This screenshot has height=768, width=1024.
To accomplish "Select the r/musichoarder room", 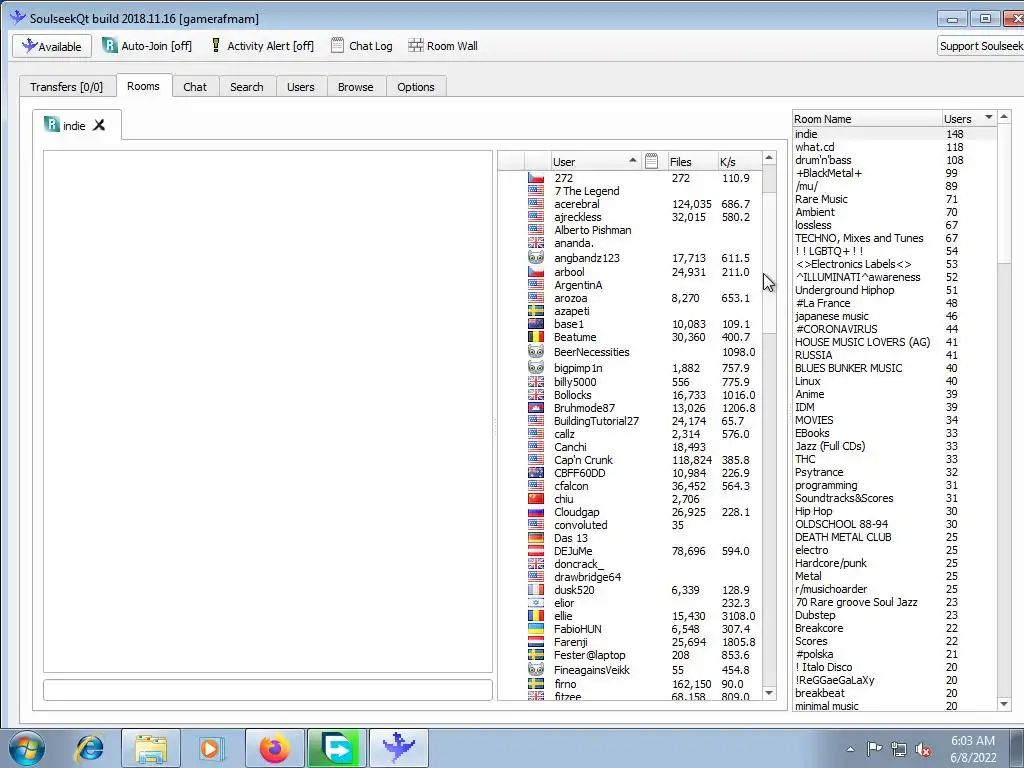I will tap(895, 589).
